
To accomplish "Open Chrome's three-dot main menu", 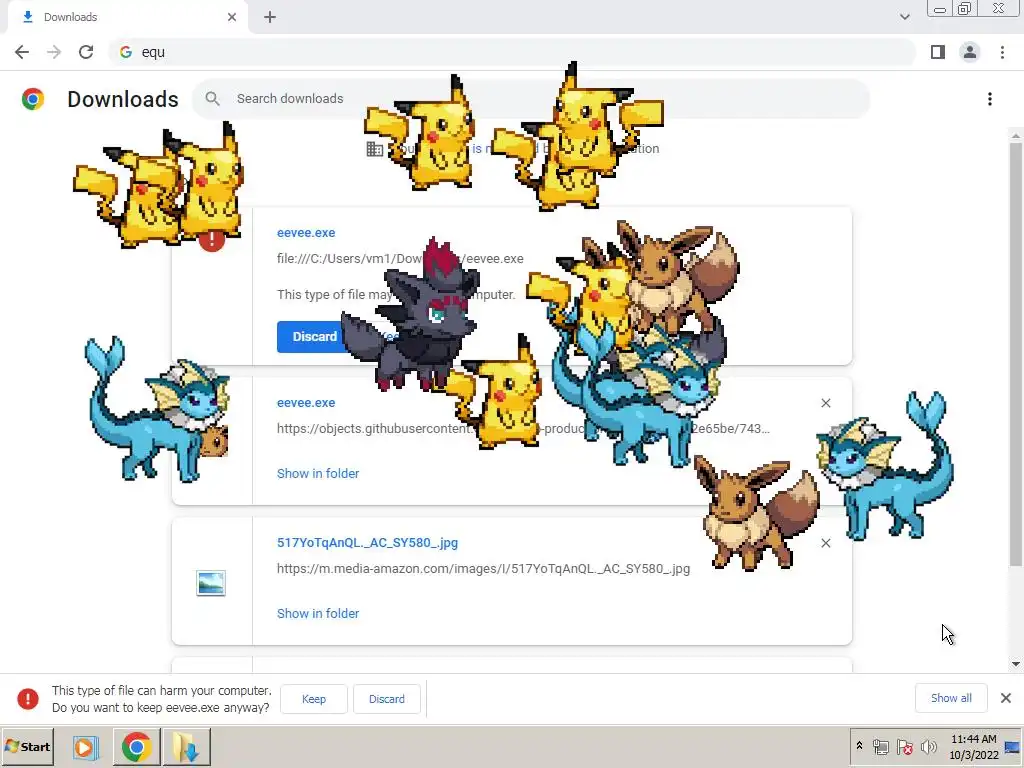I will [1002, 52].
